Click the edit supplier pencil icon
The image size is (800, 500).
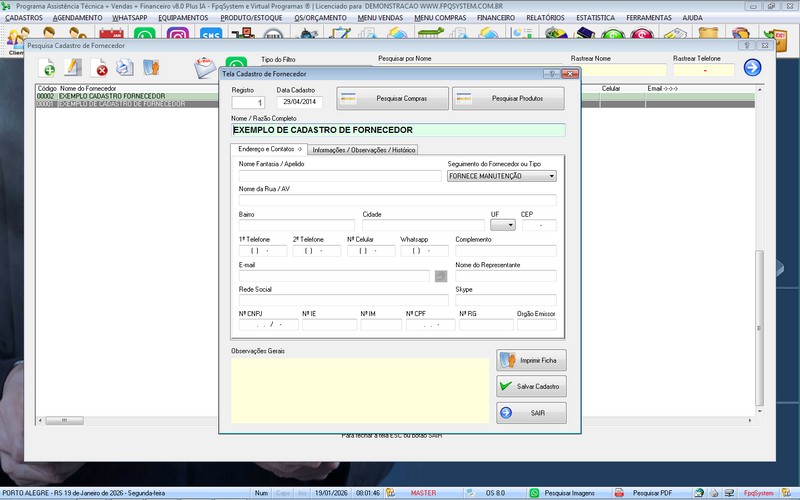pyautogui.click(x=73, y=68)
